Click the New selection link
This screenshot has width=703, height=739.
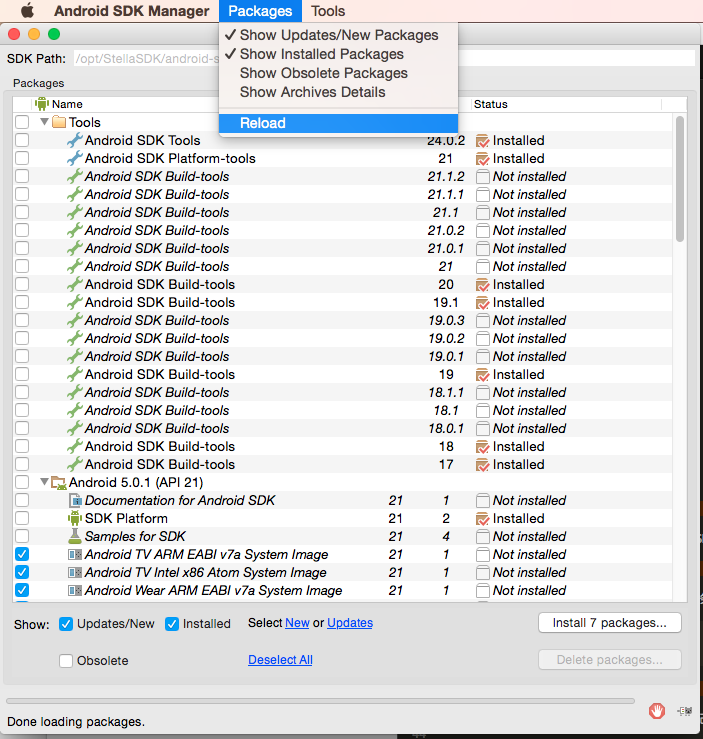point(297,623)
